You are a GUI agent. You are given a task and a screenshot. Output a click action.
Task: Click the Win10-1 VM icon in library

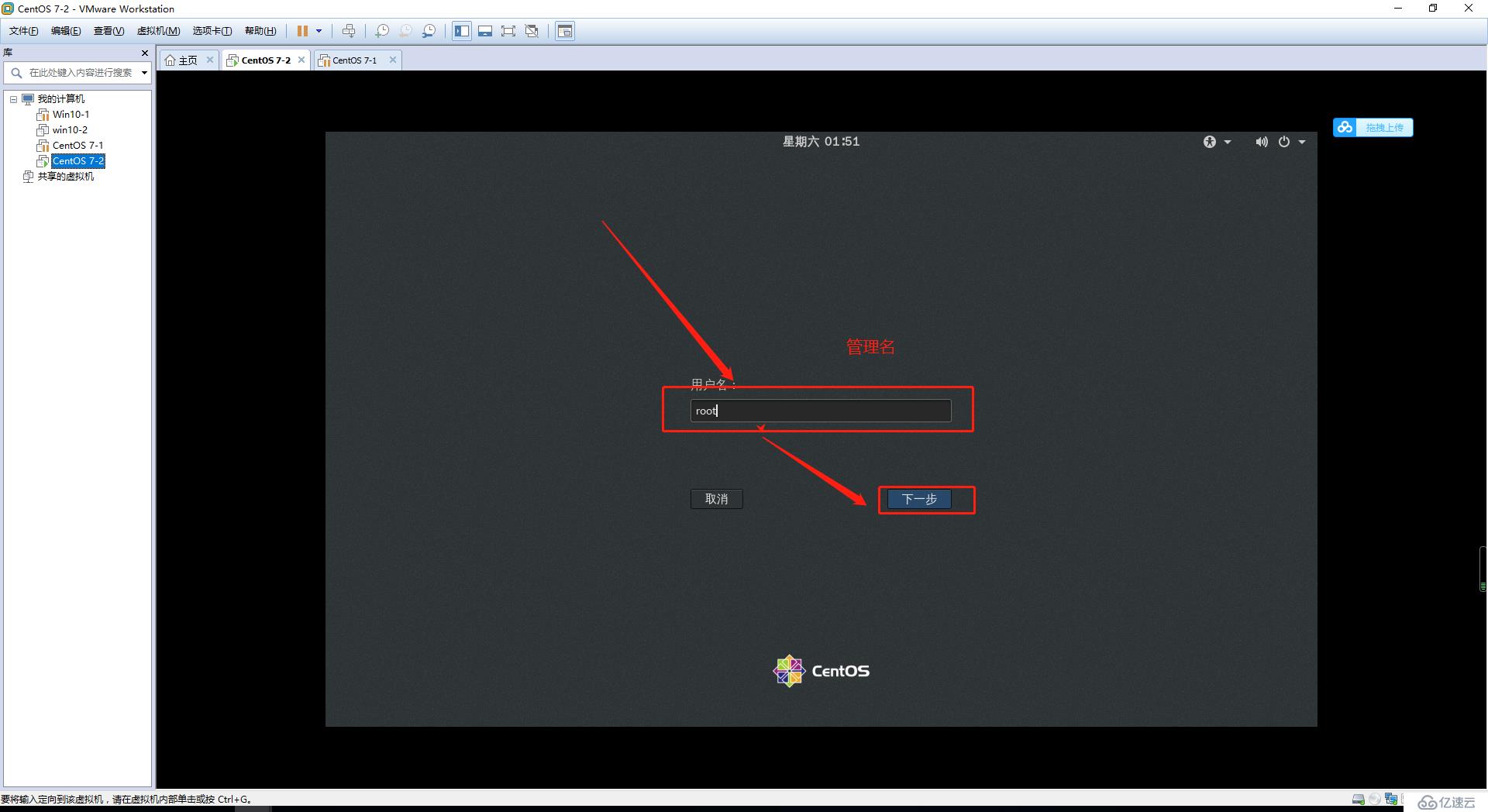click(x=43, y=115)
